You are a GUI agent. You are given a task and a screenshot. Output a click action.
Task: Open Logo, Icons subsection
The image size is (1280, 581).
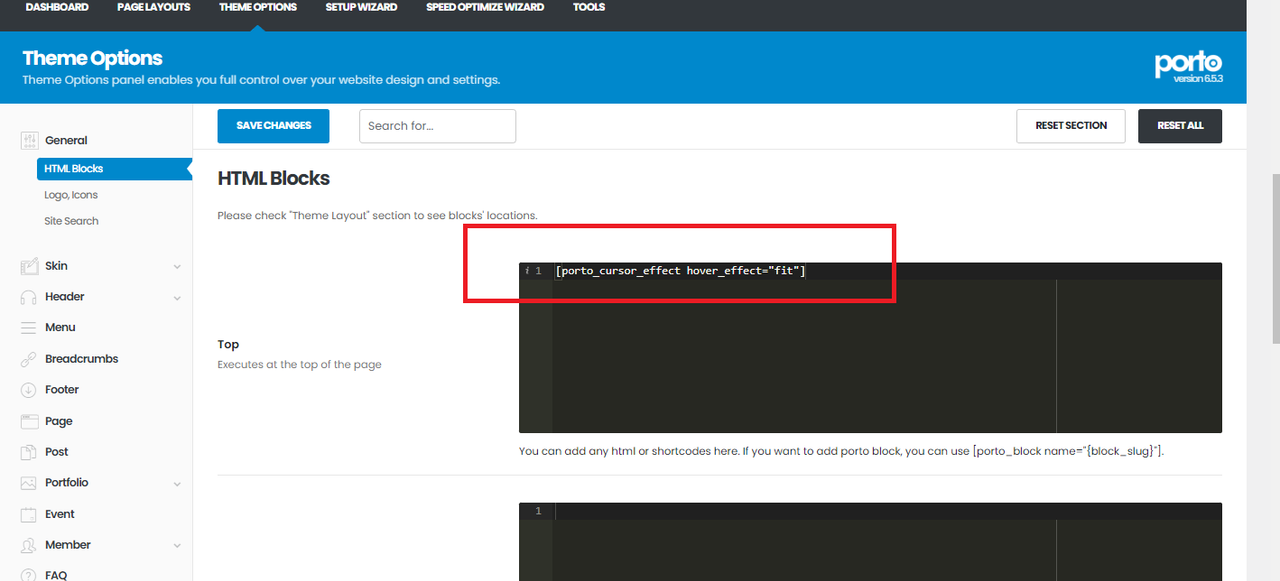(71, 195)
